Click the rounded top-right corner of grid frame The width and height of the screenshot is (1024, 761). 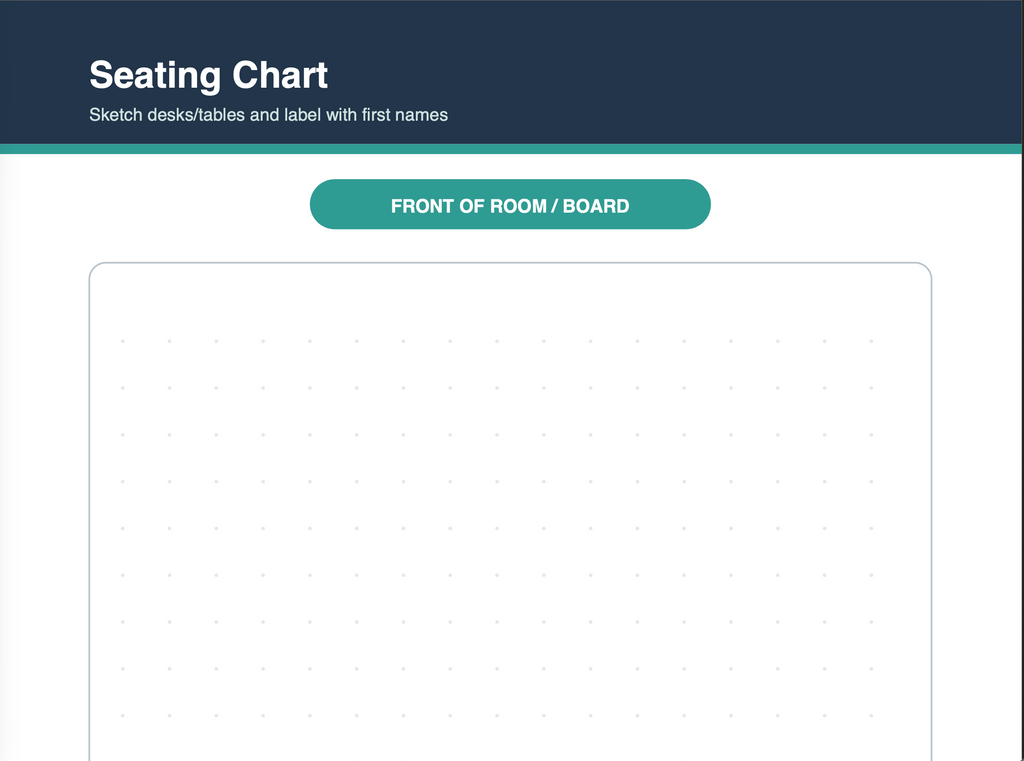[925, 268]
